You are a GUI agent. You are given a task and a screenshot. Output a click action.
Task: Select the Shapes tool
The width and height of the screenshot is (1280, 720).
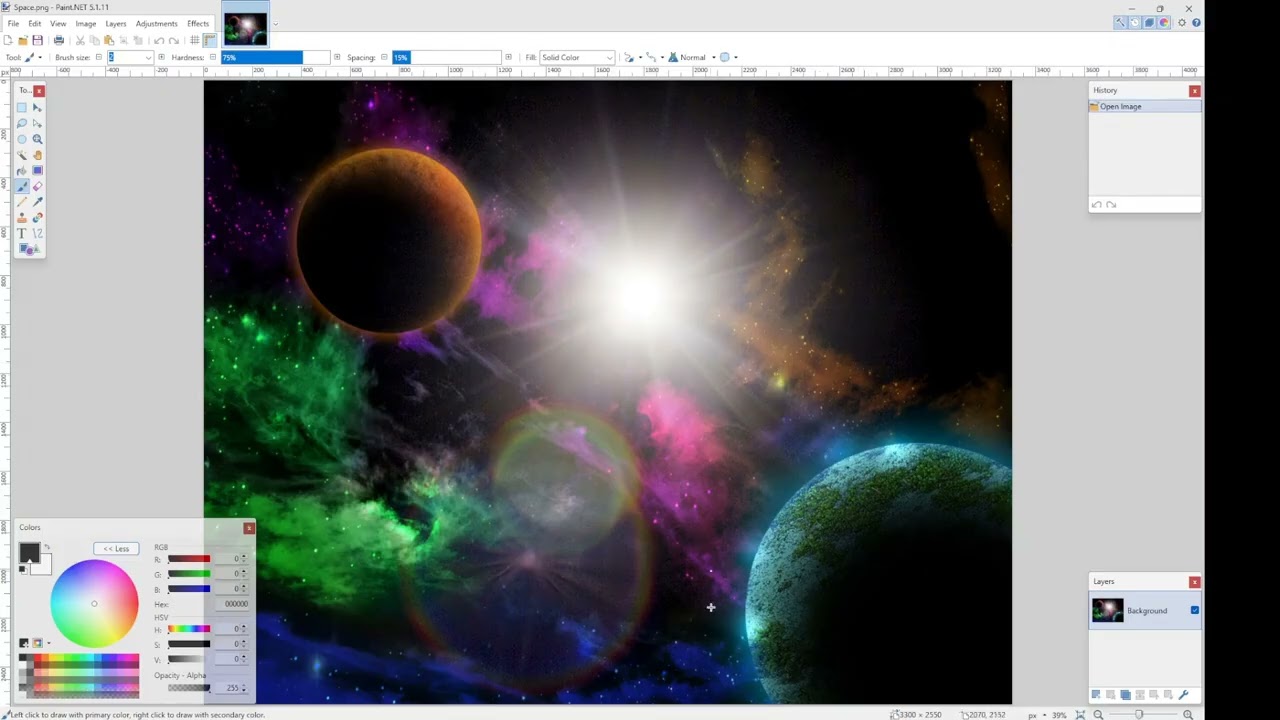[x=29, y=249]
